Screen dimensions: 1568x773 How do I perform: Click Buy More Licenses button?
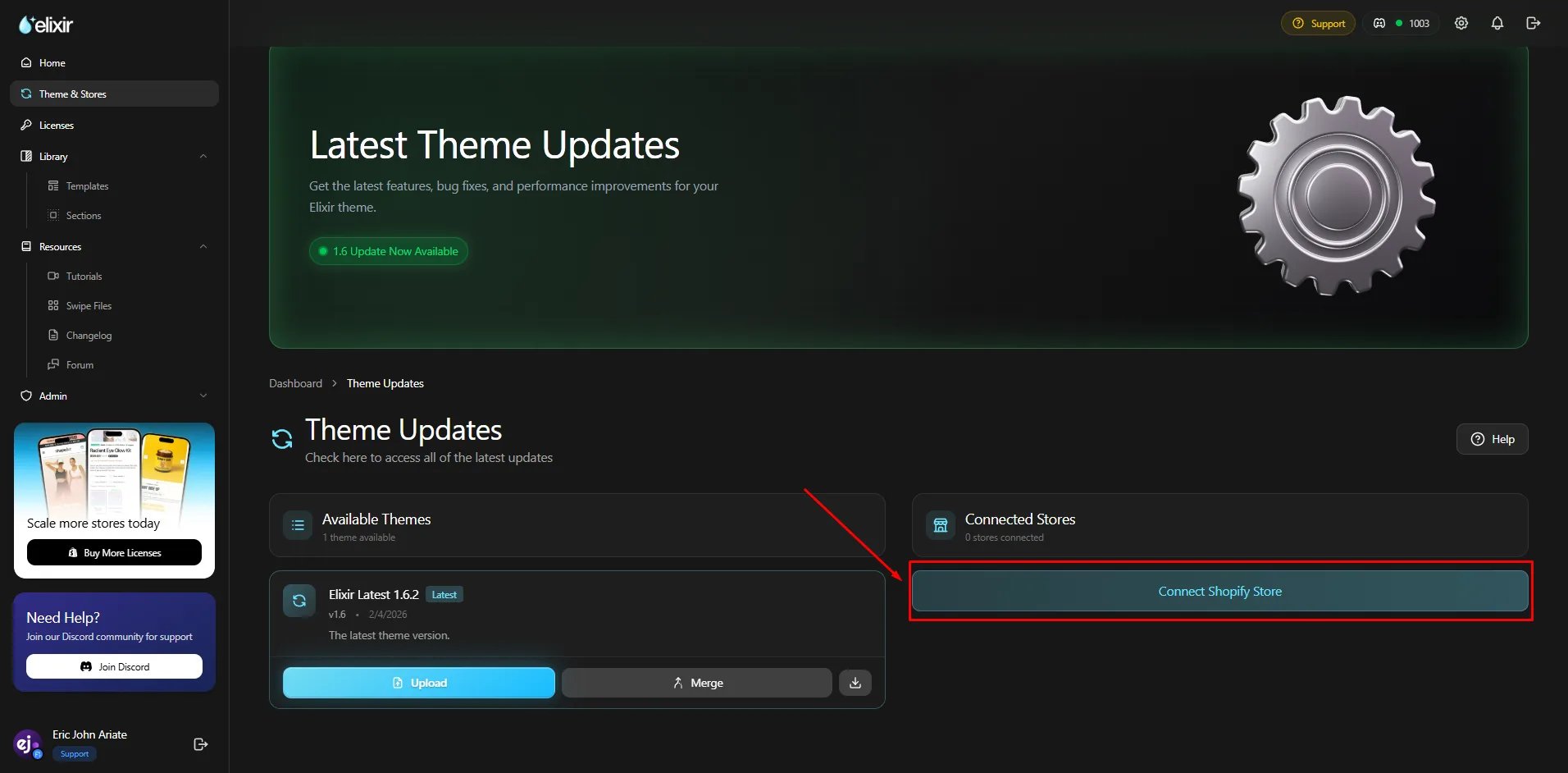(x=114, y=552)
